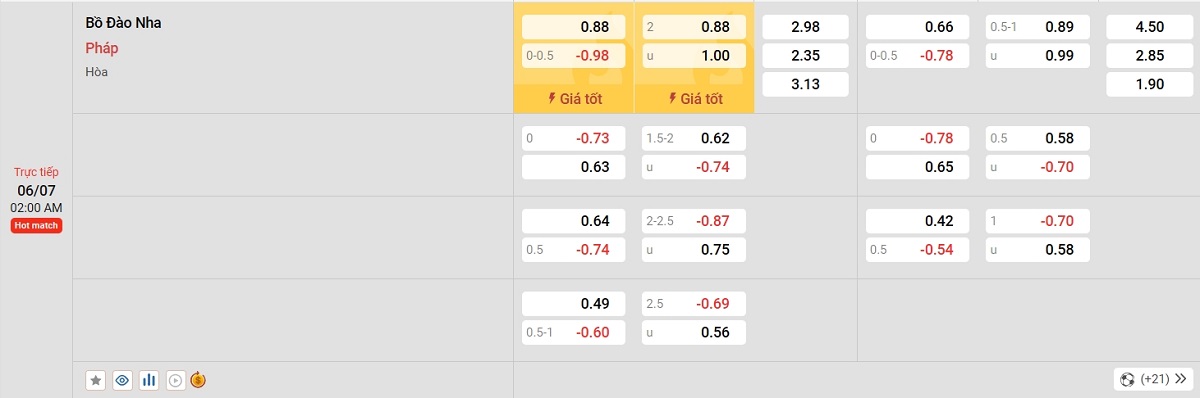The width and height of the screenshot is (1200, 398).
Task: Click the orange dollar coin icon
Action: click(198, 380)
